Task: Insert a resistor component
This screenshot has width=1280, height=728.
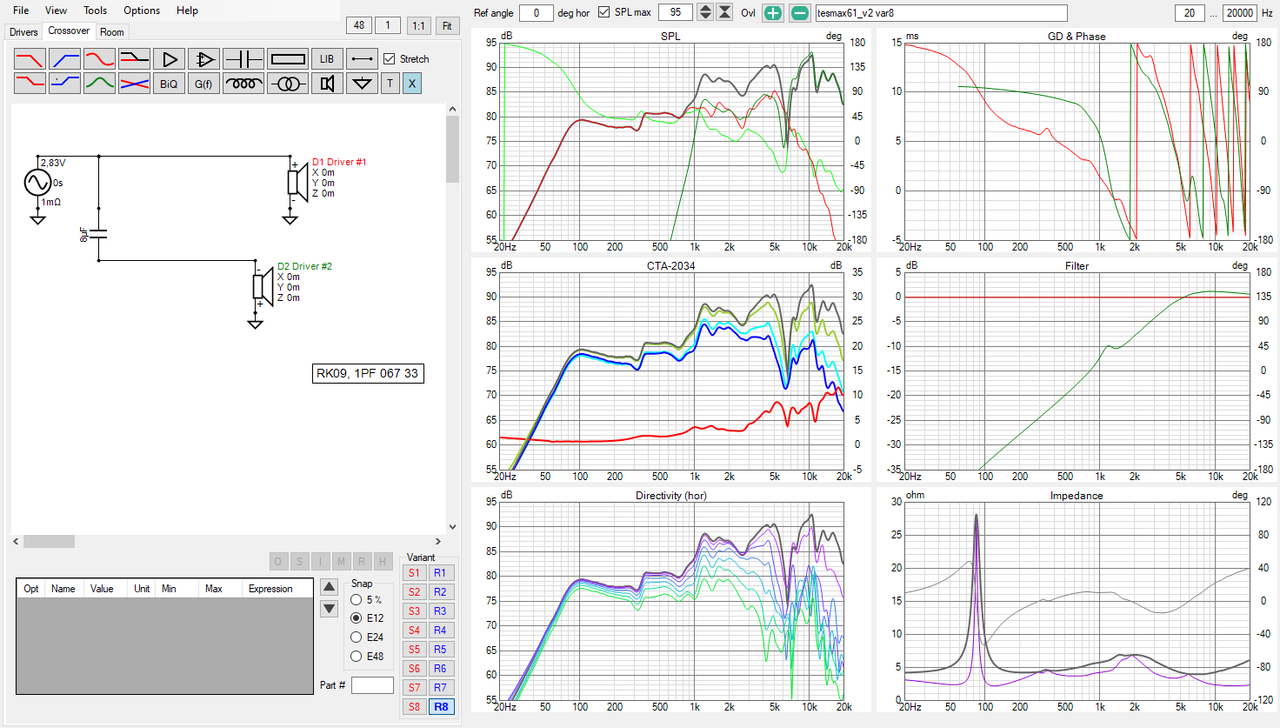Action: (x=287, y=59)
